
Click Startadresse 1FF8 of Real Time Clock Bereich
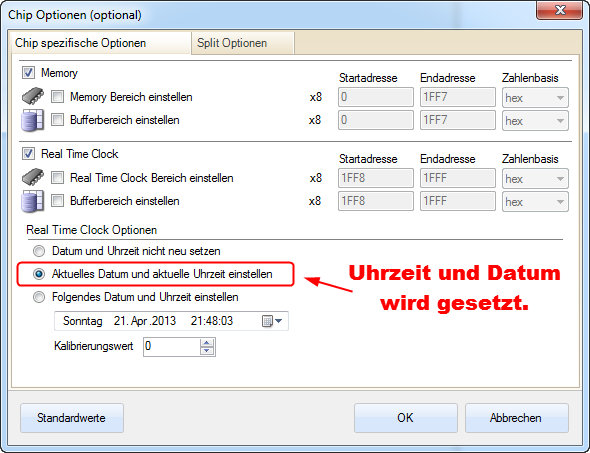pos(376,178)
